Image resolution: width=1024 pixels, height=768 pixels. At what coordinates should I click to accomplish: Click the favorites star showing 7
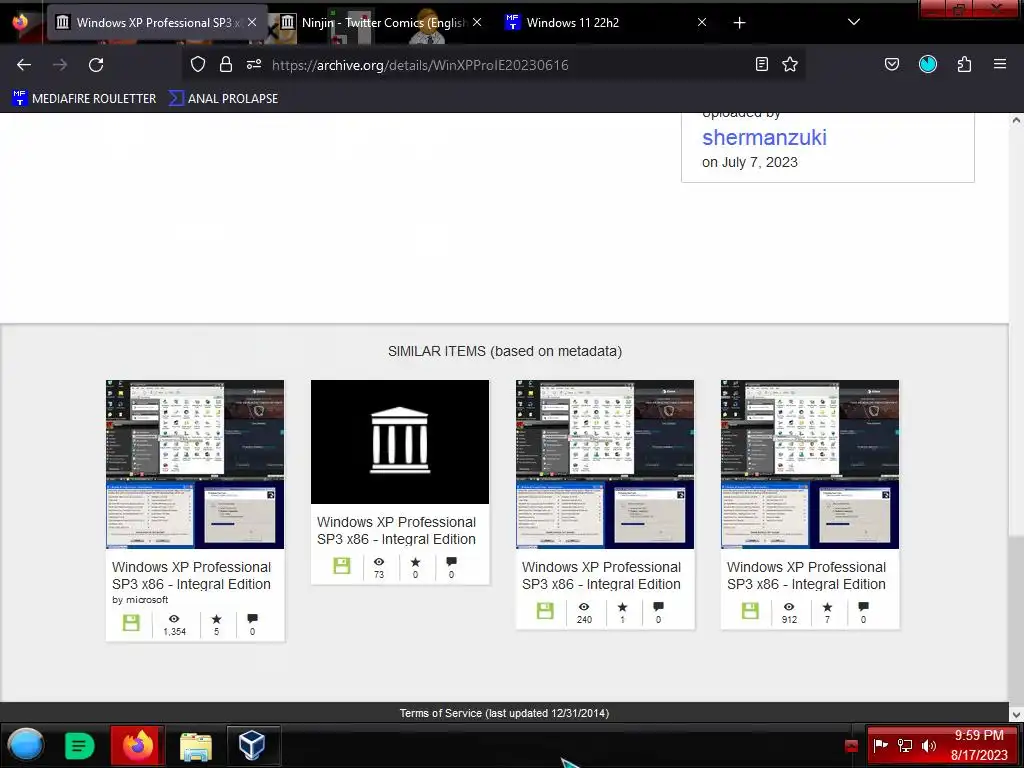click(827, 607)
